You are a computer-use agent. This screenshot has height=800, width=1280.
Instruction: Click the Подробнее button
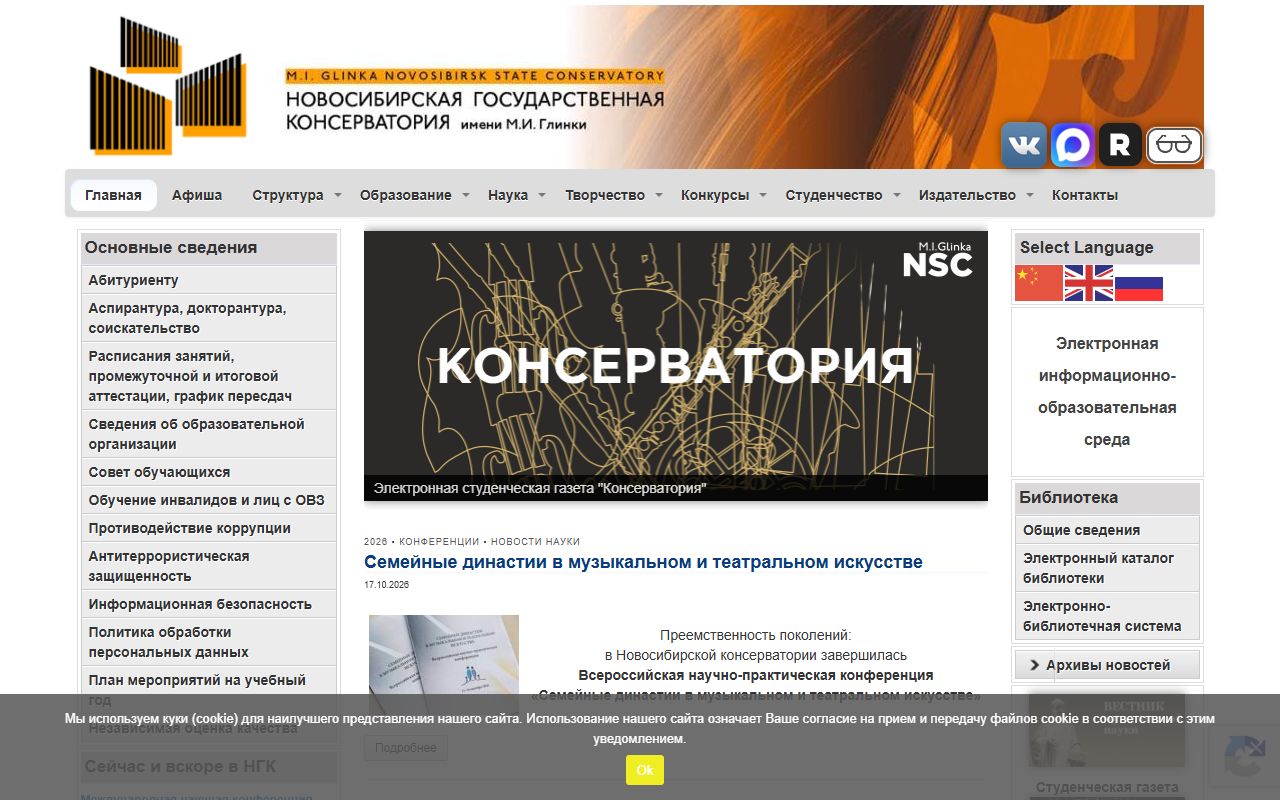pos(406,748)
